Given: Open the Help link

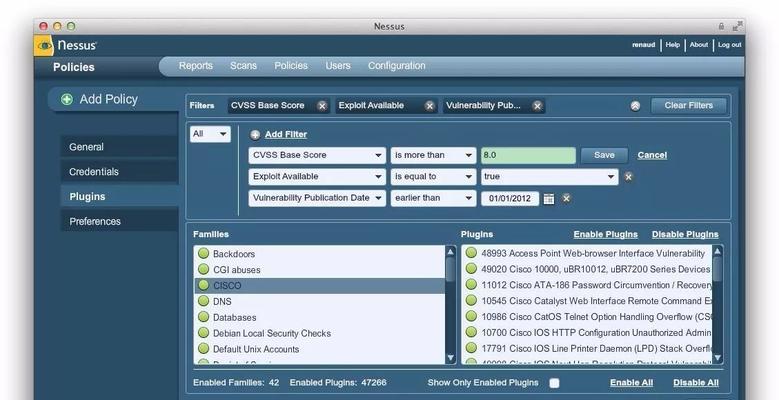Looking at the screenshot, I should click(673, 45).
